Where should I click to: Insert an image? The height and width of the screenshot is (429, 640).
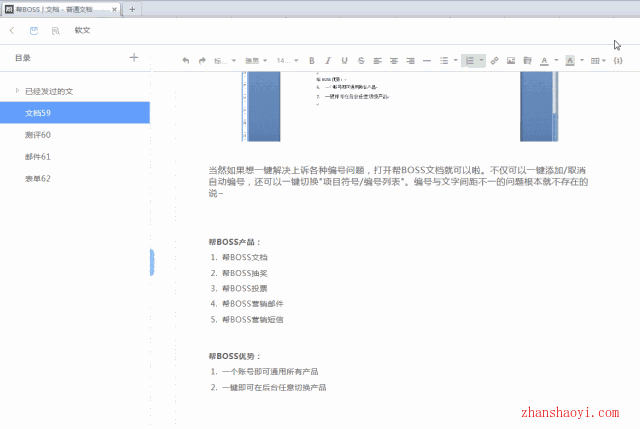pyautogui.click(x=511, y=61)
